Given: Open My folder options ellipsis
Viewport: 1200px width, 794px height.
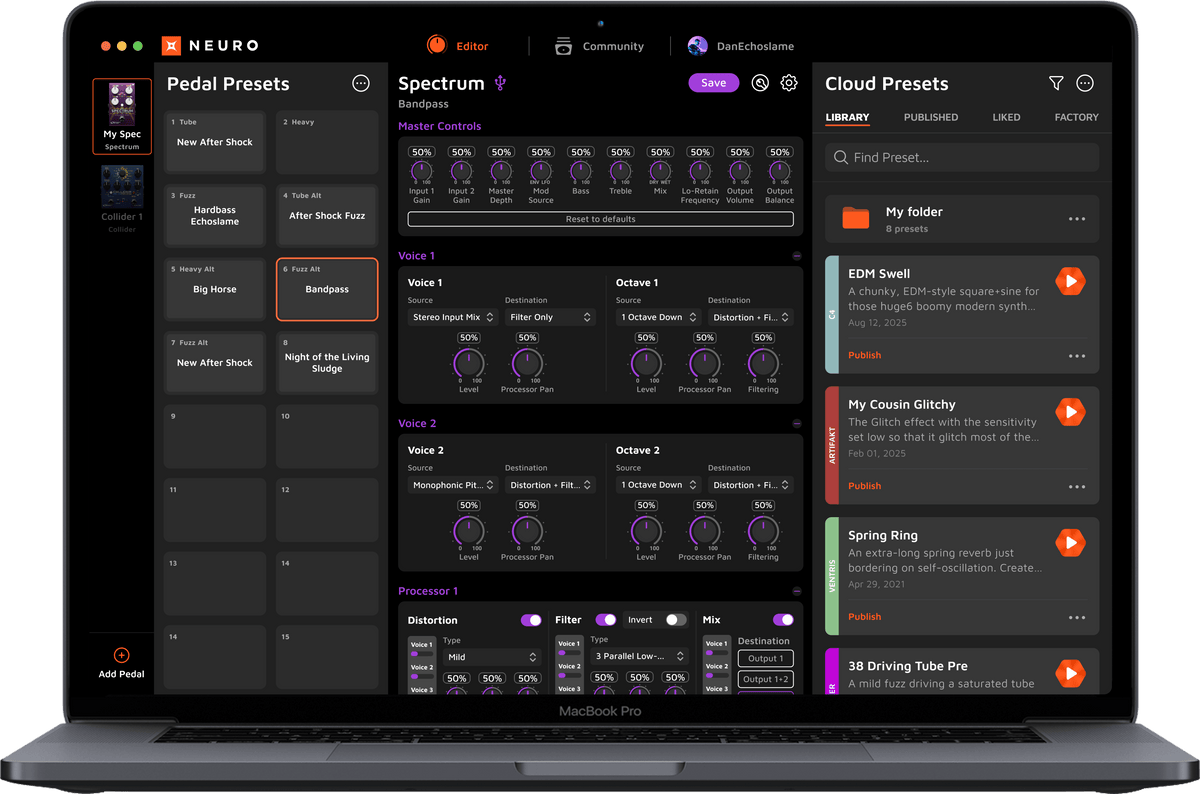Looking at the screenshot, I should [1077, 219].
